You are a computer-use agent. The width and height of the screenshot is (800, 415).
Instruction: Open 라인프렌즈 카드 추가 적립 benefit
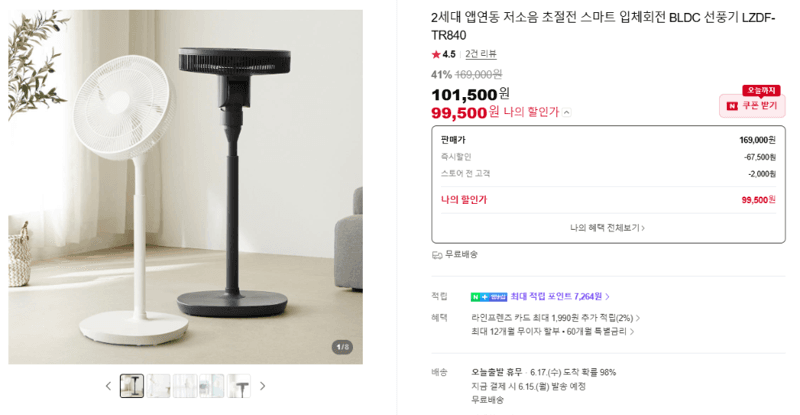click(x=555, y=318)
